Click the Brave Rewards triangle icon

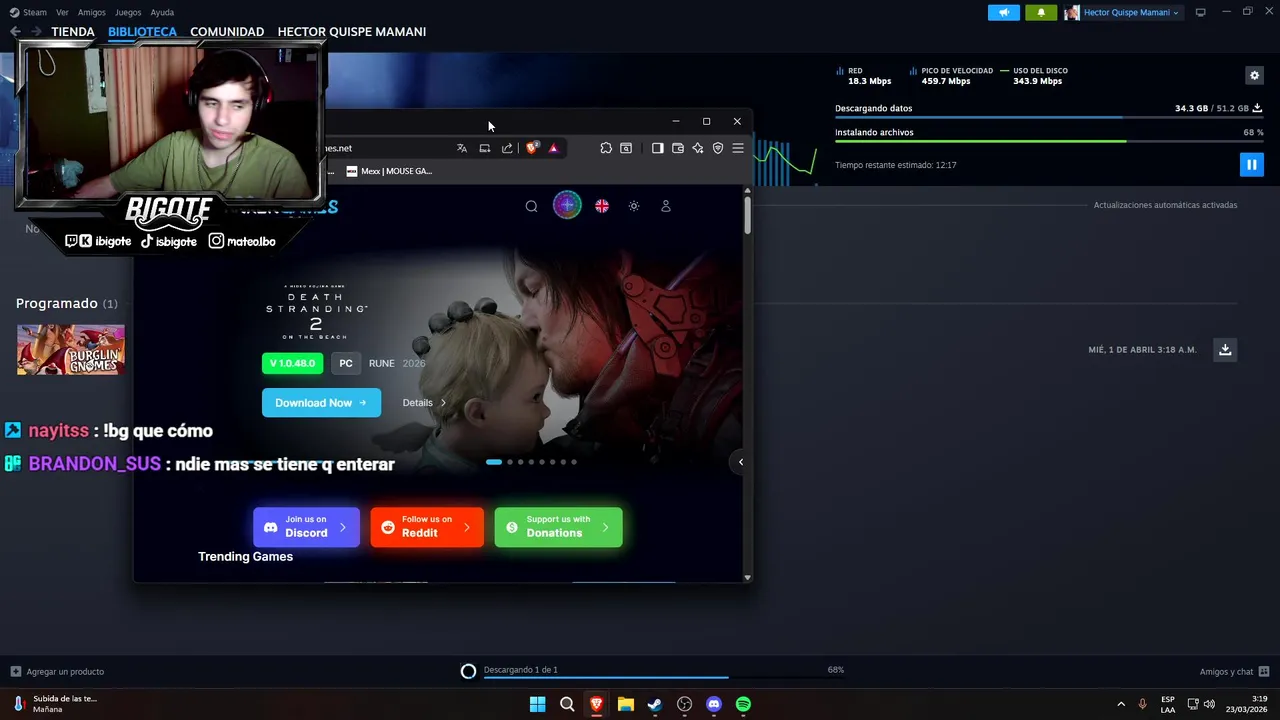[553, 148]
